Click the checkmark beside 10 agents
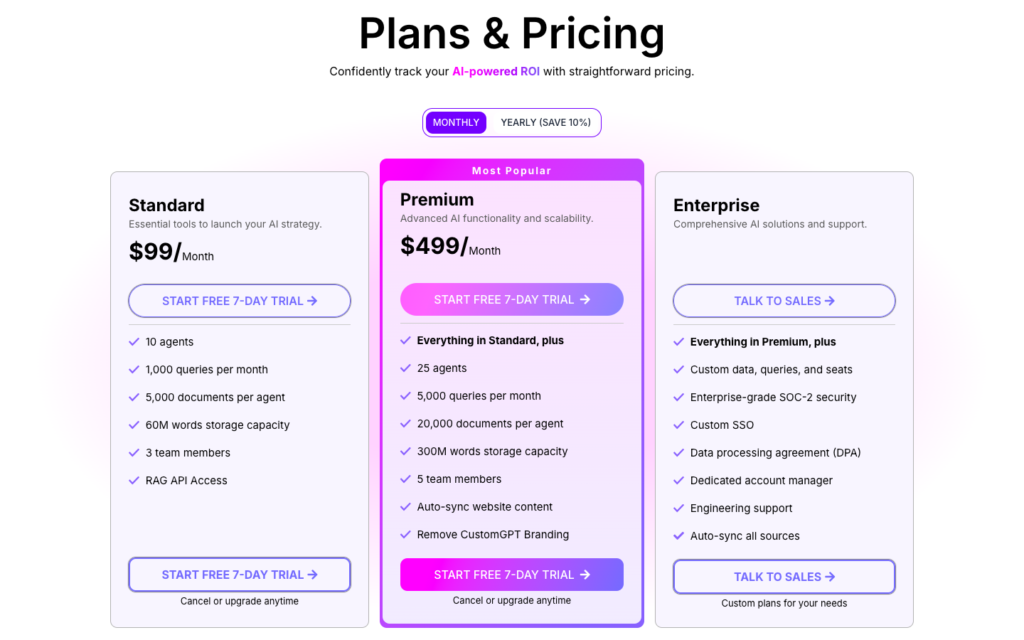The height and width of the screenshot is (640, 1024). [134, 341]
